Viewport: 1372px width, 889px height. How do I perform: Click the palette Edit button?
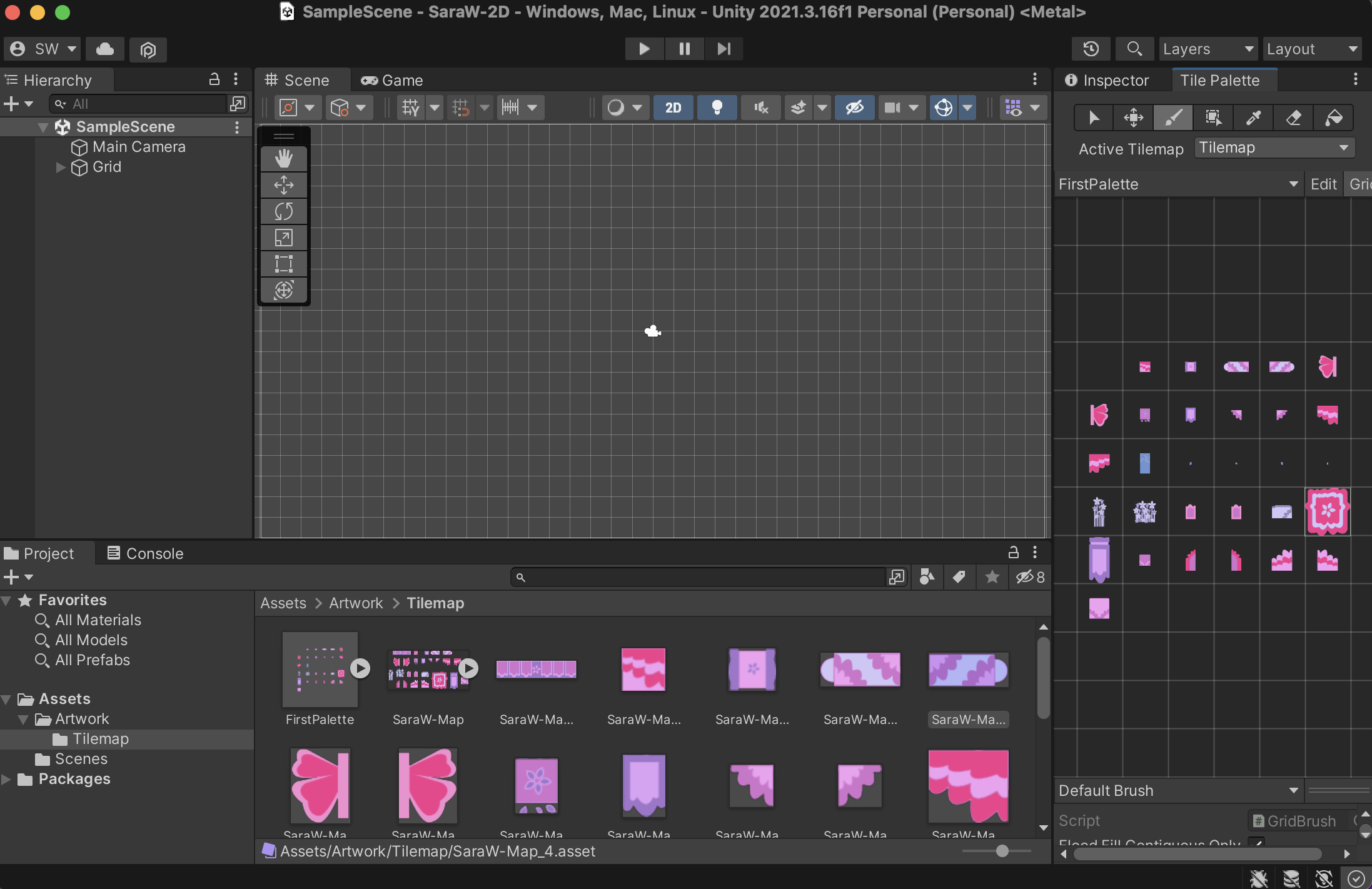[1323, 184]
